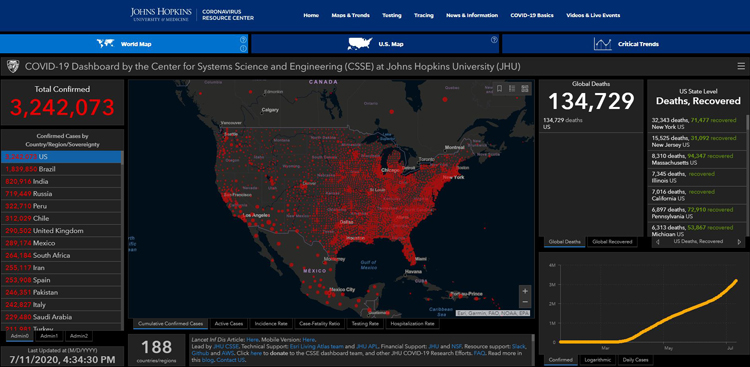Switch chart to Daily Cases
The width and height of the screenshot is (750, 367).
(x=635, y=360)
